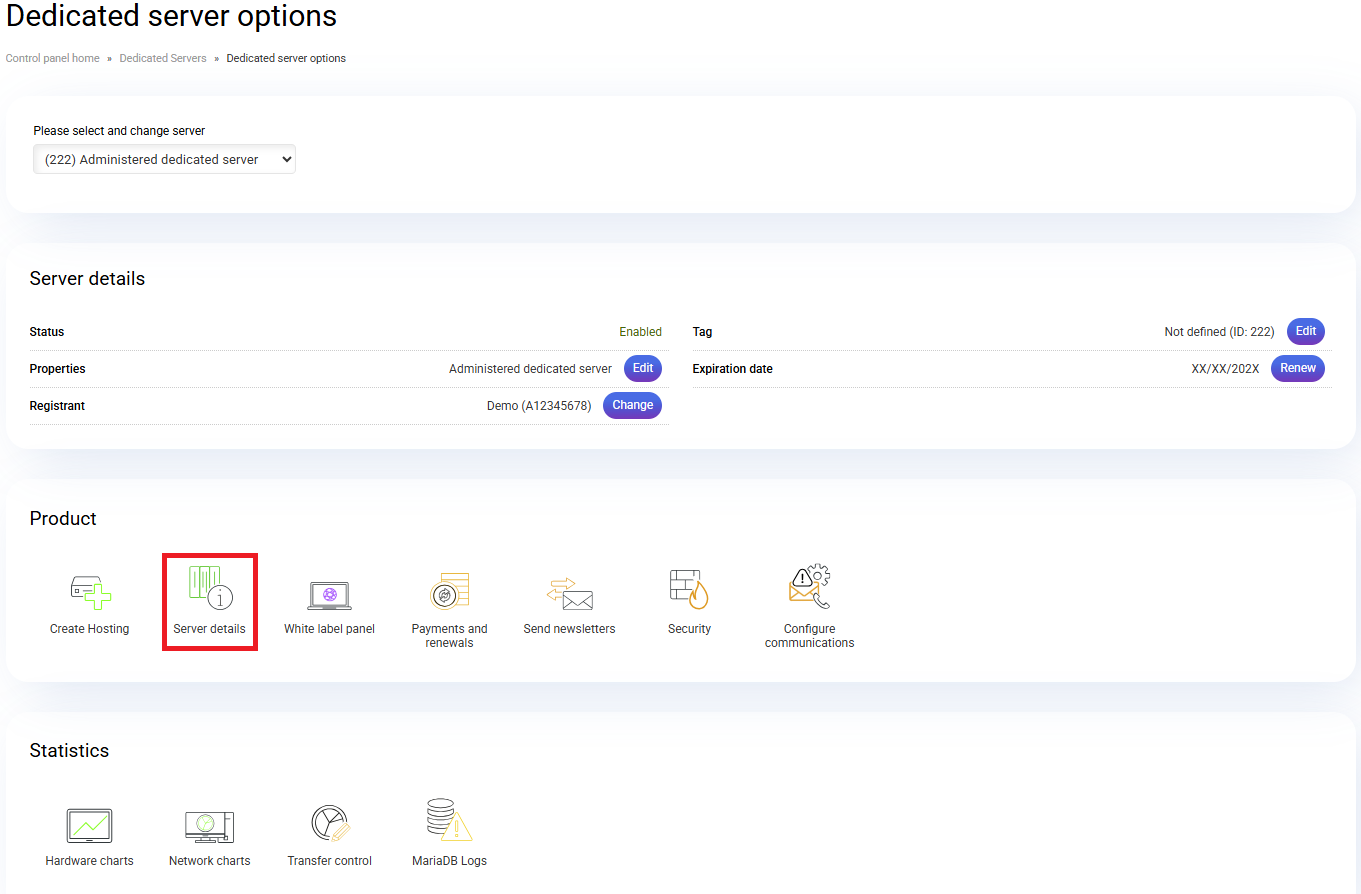Image resolution: width=1361 pixels, height=894 pixels.
Task: View Hardware charts statistics
Action: [x=89, y=826]
